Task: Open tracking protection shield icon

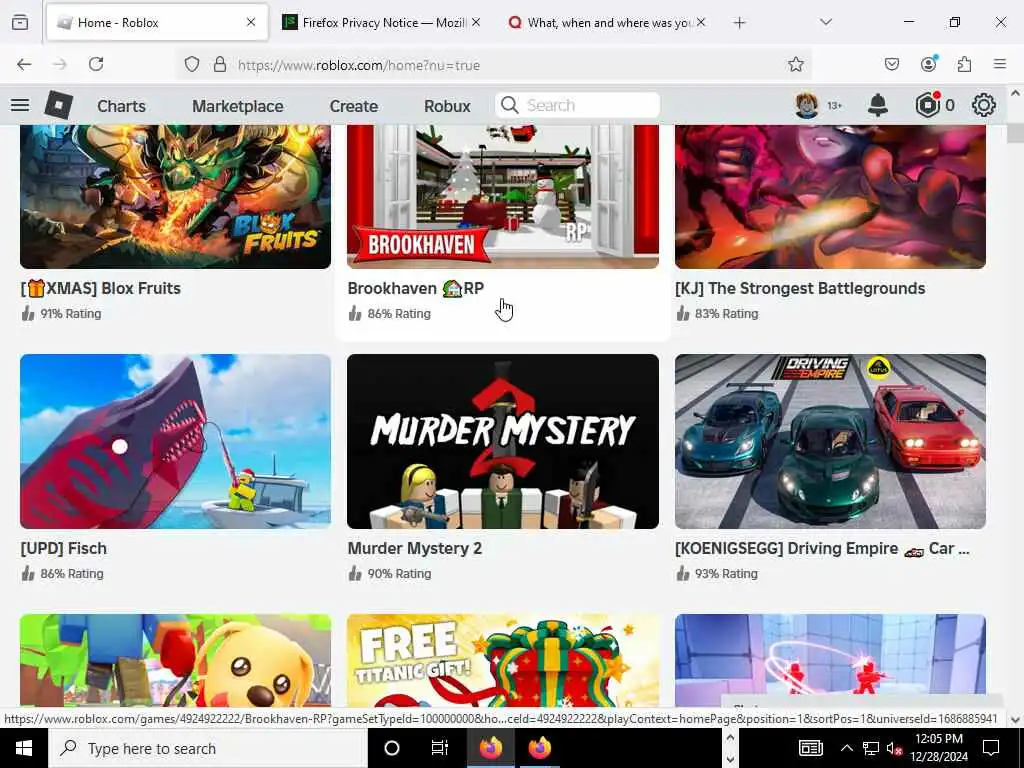Action: pos(191,64)
